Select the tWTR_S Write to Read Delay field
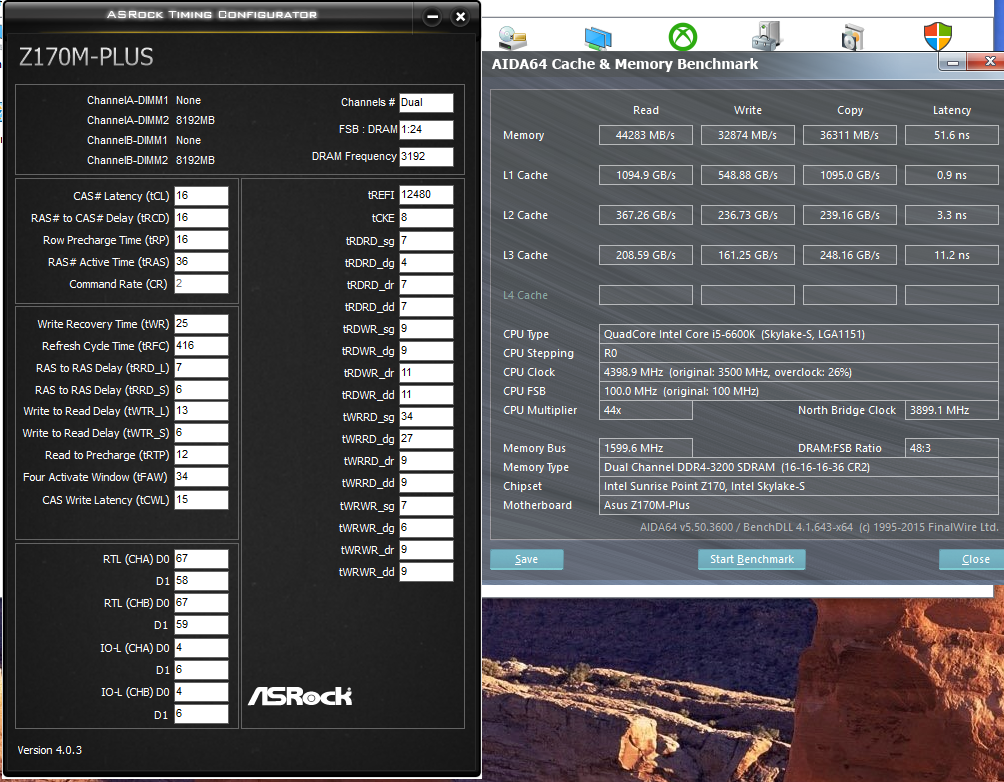The image size is (1004, 782). tap(201, 433)
